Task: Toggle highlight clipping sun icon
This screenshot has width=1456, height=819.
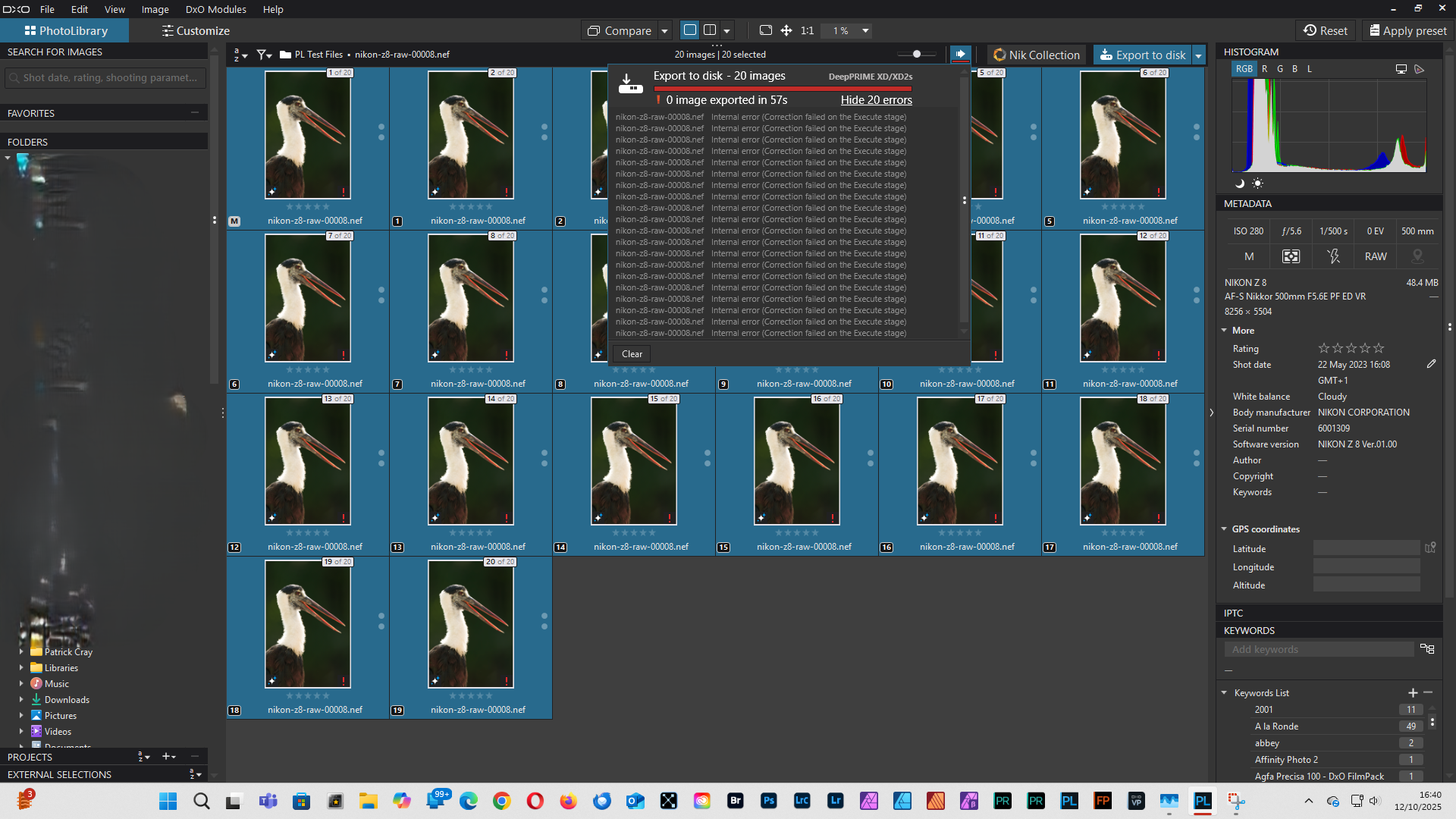Action: coord(1257,184)
